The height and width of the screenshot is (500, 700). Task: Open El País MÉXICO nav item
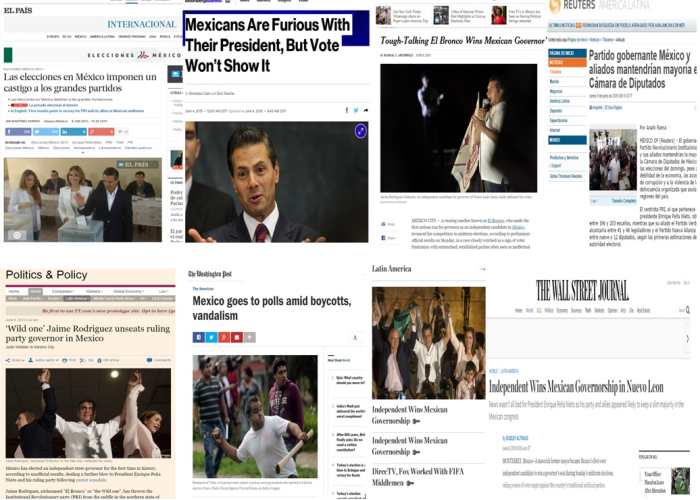pyautogui.click(x=81, y=37)
